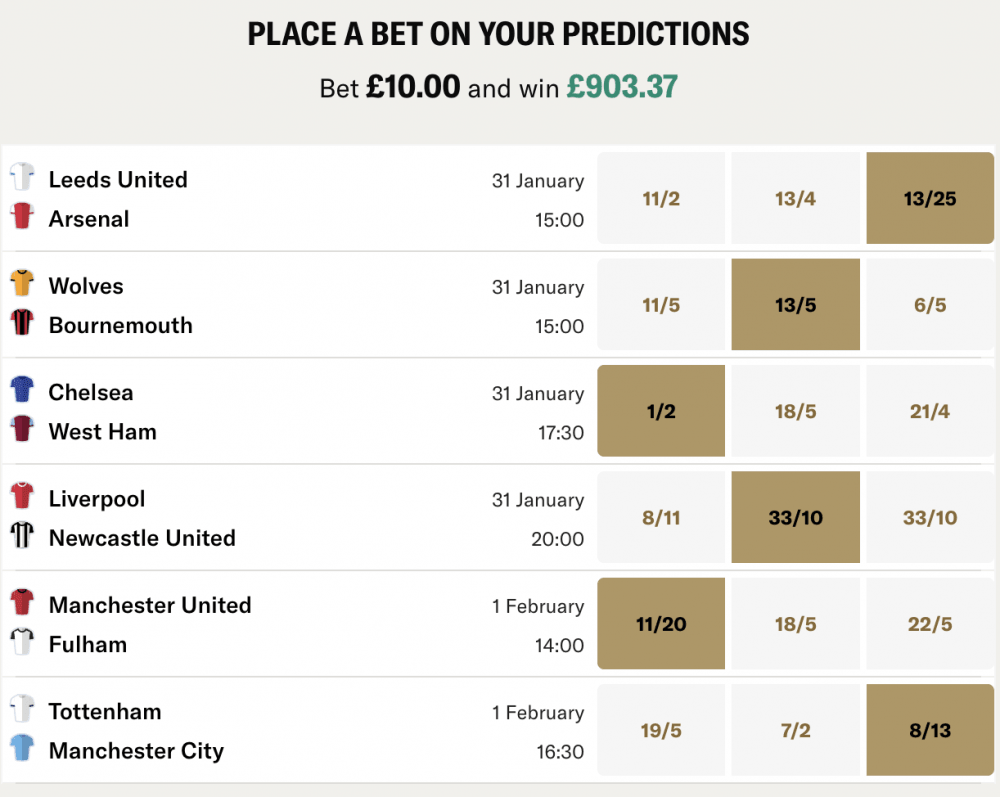Select the 18/5 draw odds for Chelsea match
Image resolution: width=1000 pixels, height=797 pixels.
click(x=795, y=410)
